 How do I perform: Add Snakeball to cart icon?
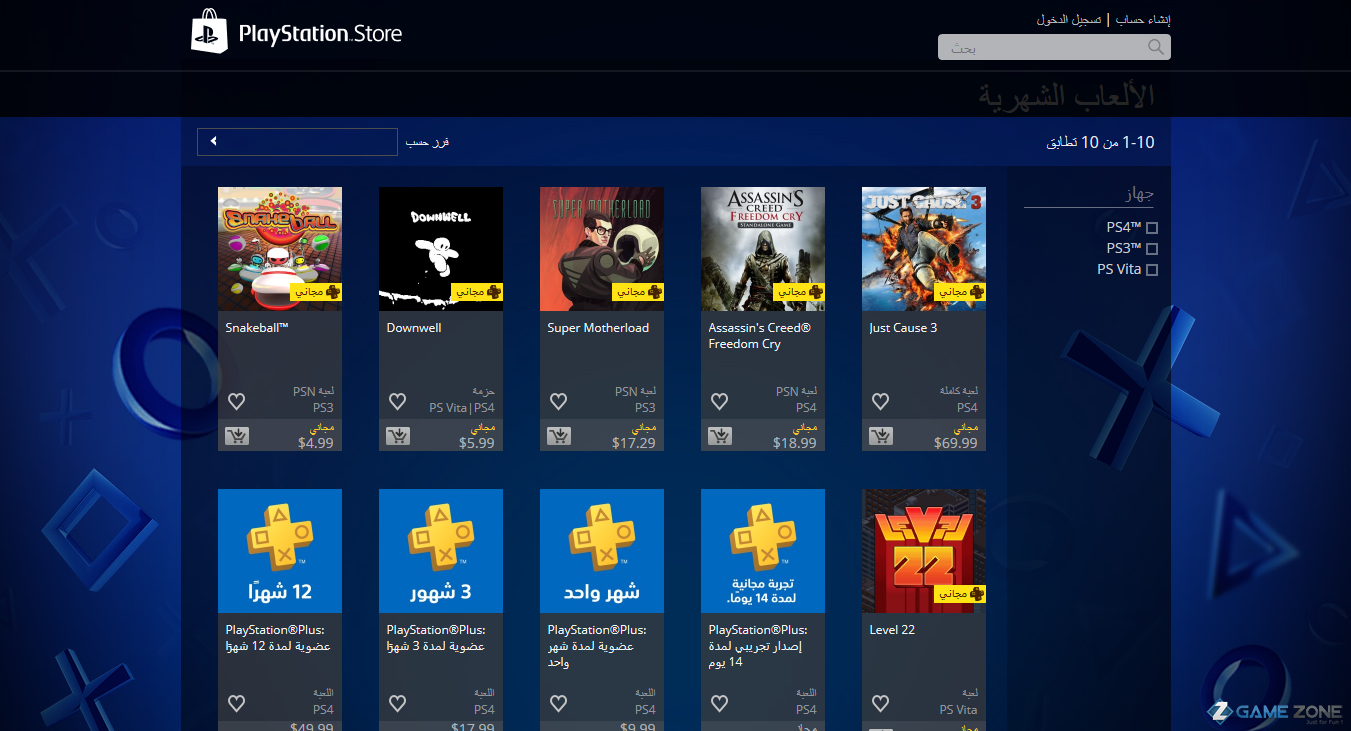[237, 436]
